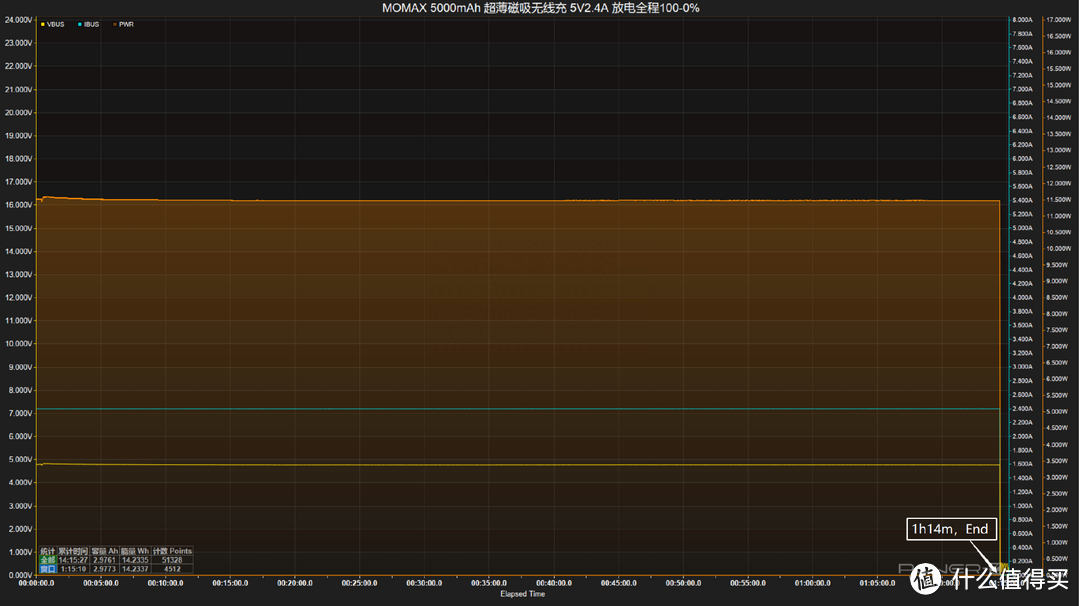
Task: Click the 统计 table header cell
Action: (48, 551)
